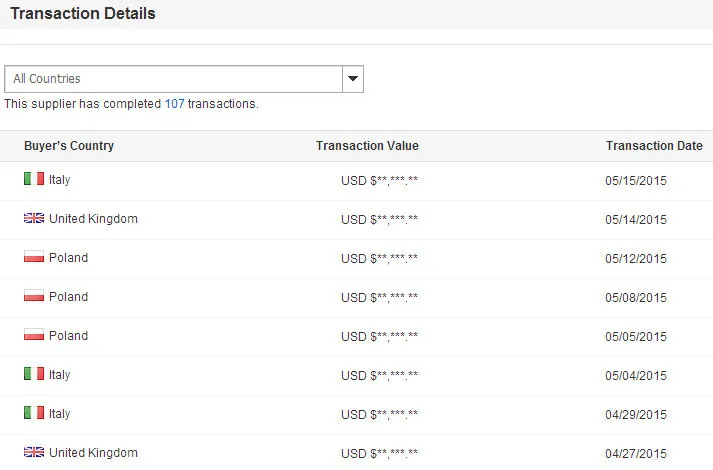This screenshot has width=713, height=470.
Task: Select the Transaction Value column header
Action: click(367, 146)
